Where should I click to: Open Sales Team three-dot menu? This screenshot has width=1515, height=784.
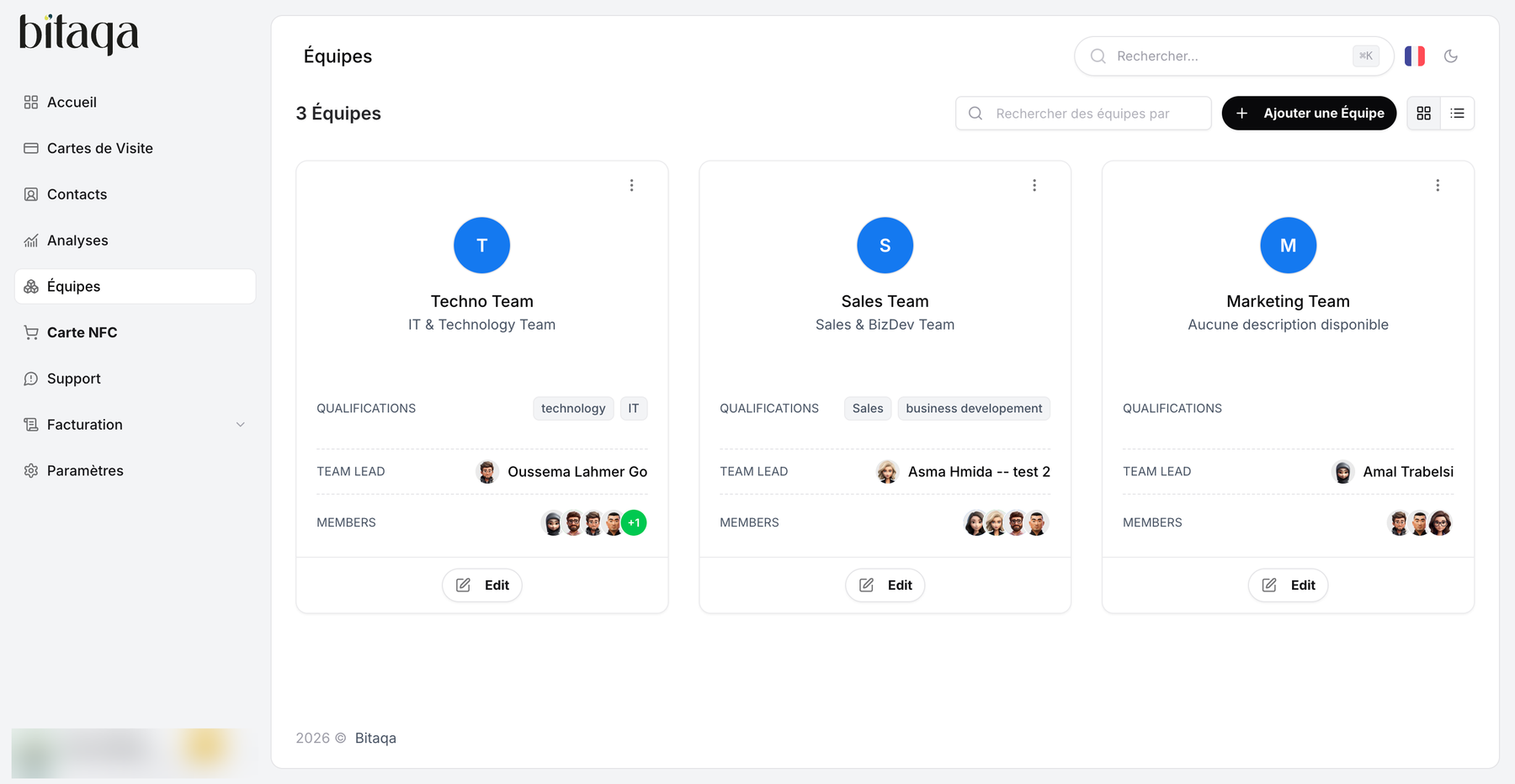pos(1034,185)
